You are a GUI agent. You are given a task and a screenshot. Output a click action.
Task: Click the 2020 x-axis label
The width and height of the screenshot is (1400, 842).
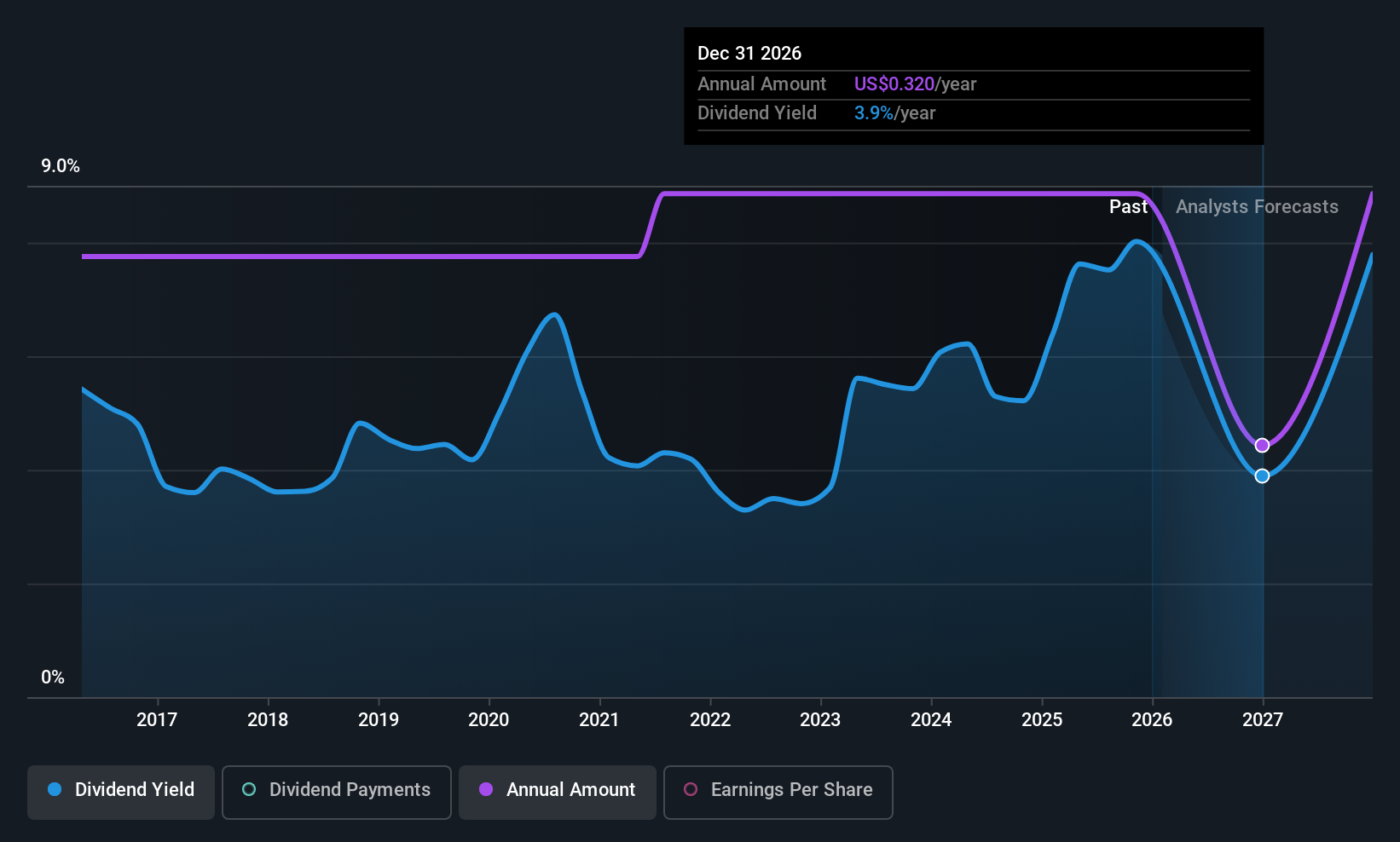tap(489, 719)
